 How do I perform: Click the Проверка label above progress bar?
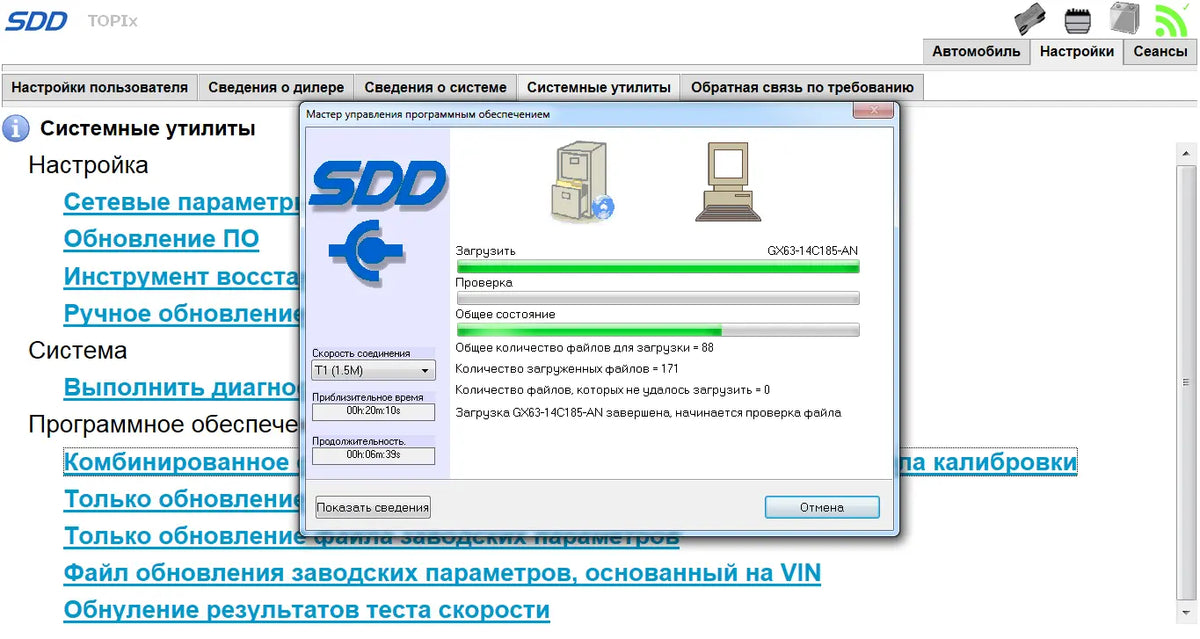(484, 282)
